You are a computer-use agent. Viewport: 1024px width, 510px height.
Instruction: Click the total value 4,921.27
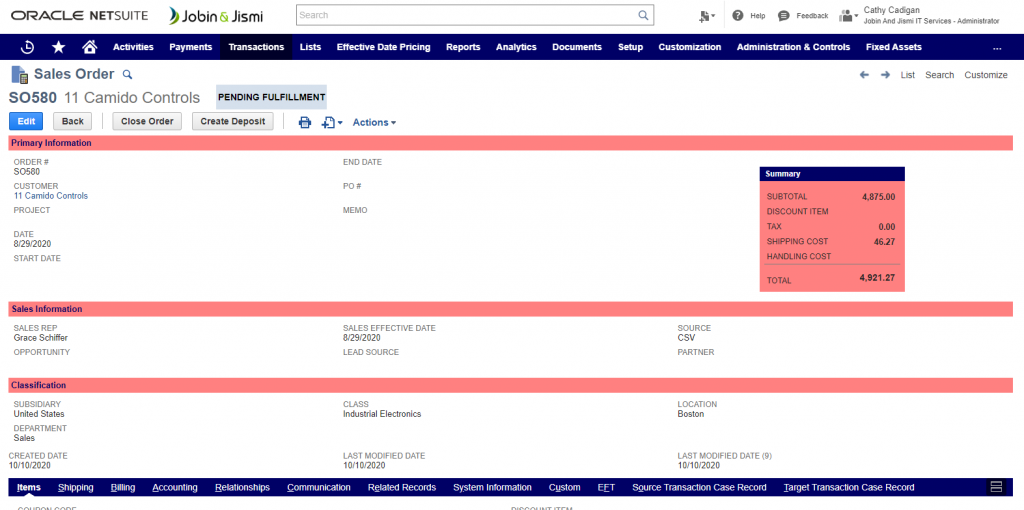[x=877, y=278]
